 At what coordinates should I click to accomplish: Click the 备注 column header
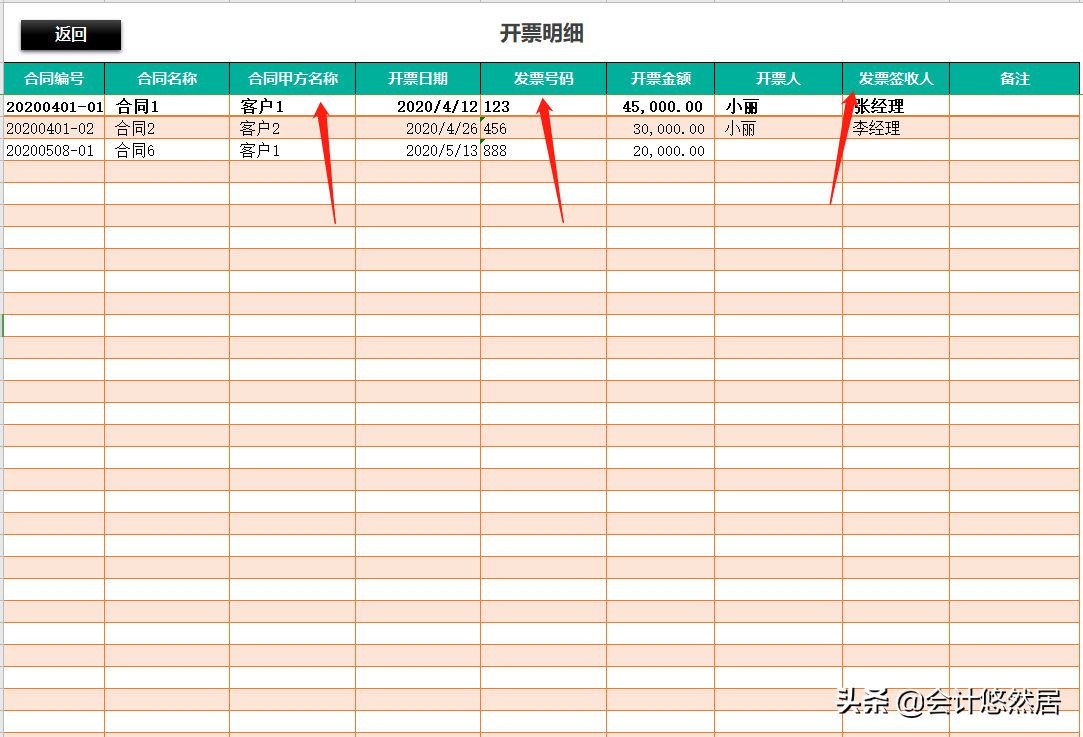point(1014,78)
